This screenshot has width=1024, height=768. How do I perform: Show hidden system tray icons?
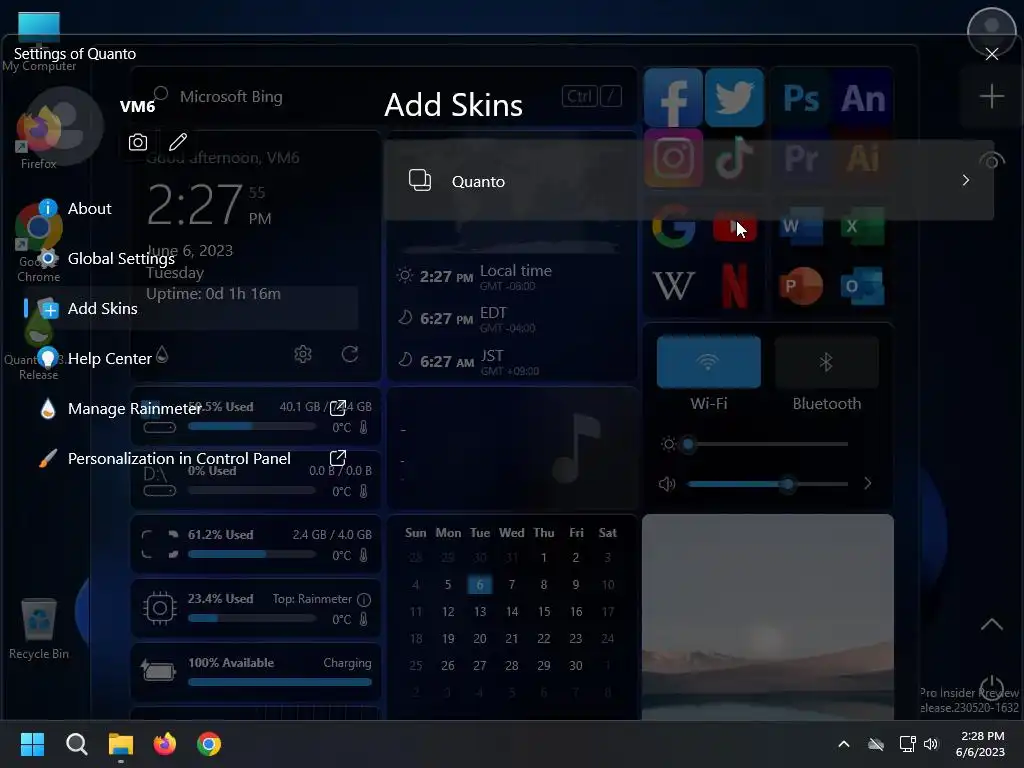point(844,744)
